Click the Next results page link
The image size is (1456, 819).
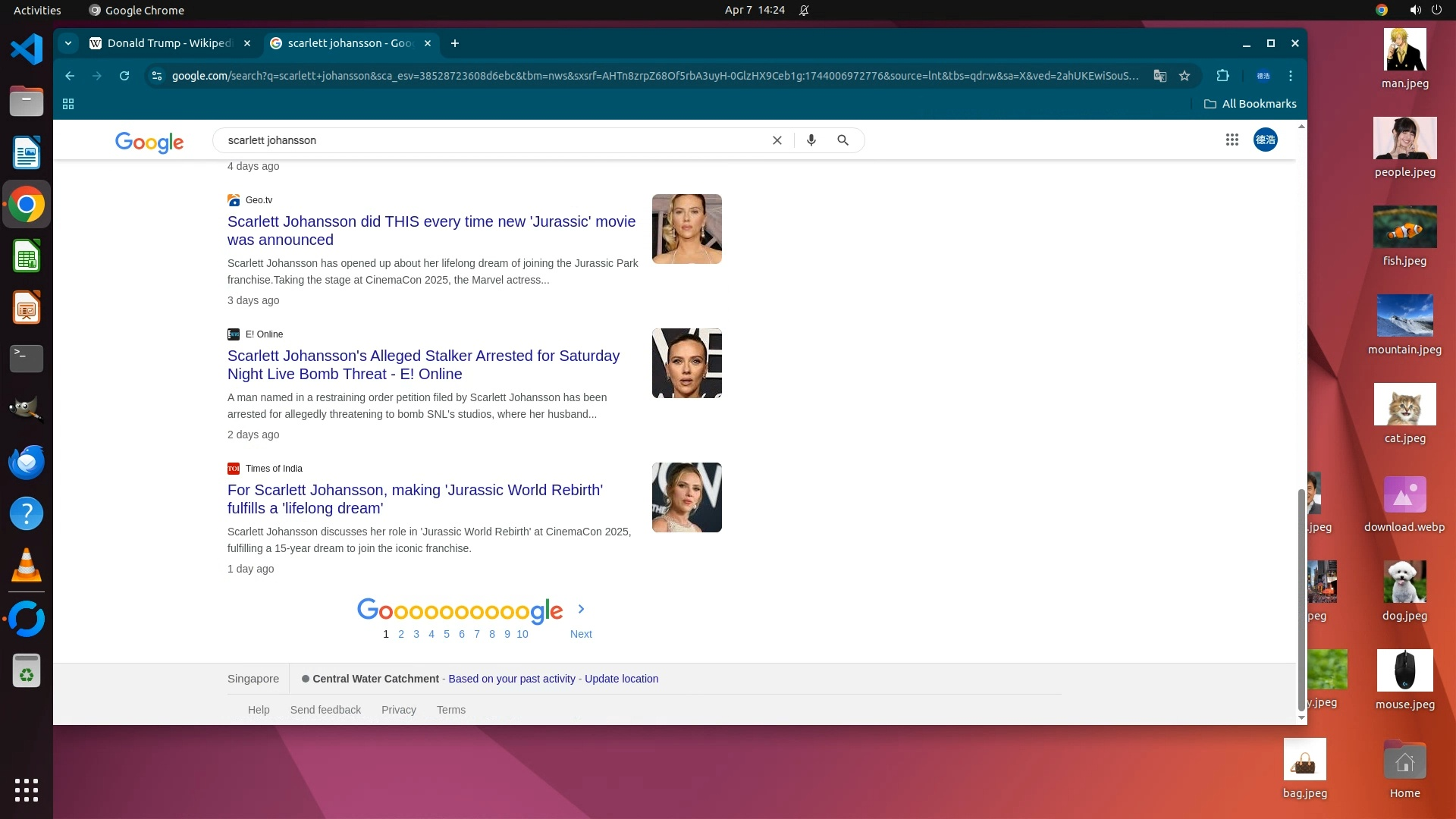(x=581, y=634)
